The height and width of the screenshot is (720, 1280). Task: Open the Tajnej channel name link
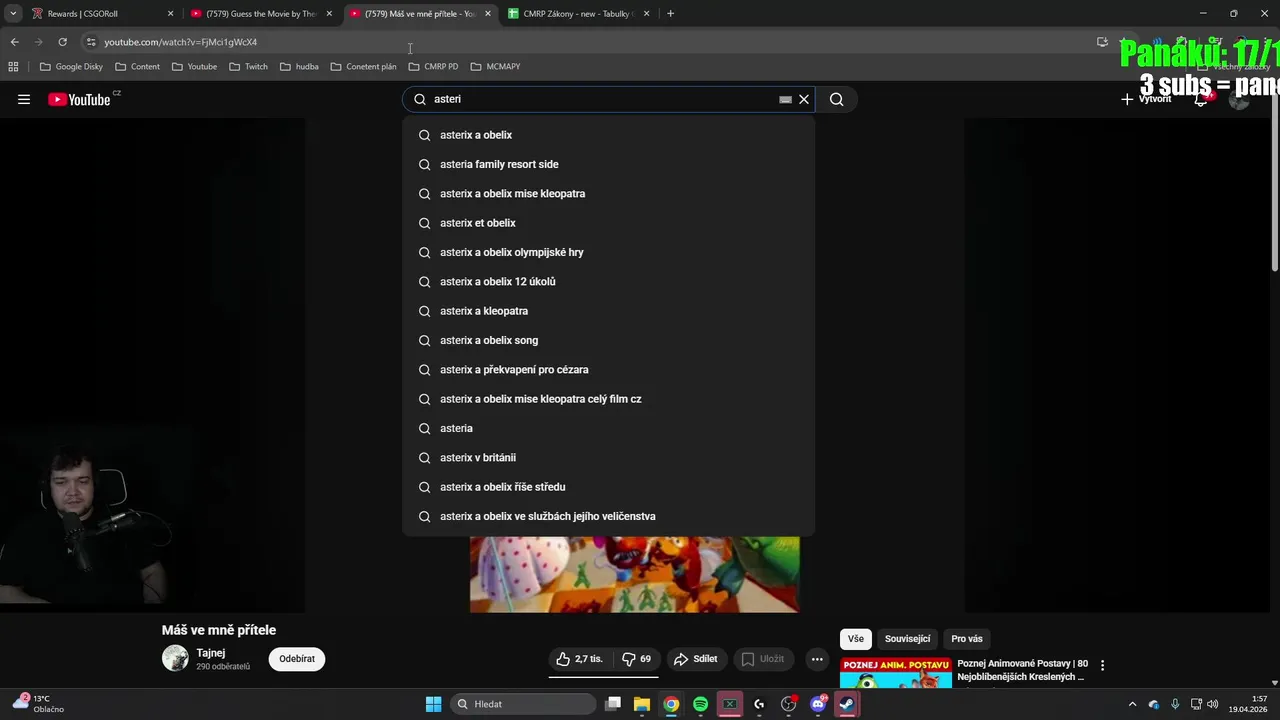click(210, 653)
